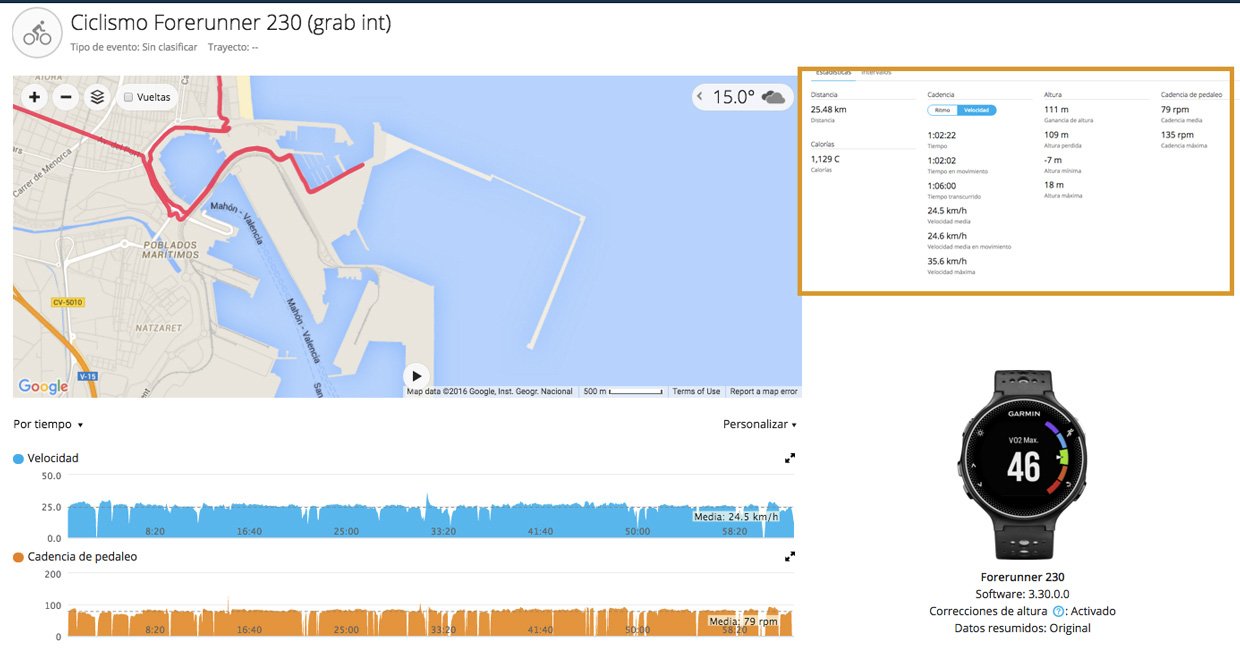The image size is (1240, 672).
Task: Click the activity title Ciclismo Forerunner 230
Action: 231,22
